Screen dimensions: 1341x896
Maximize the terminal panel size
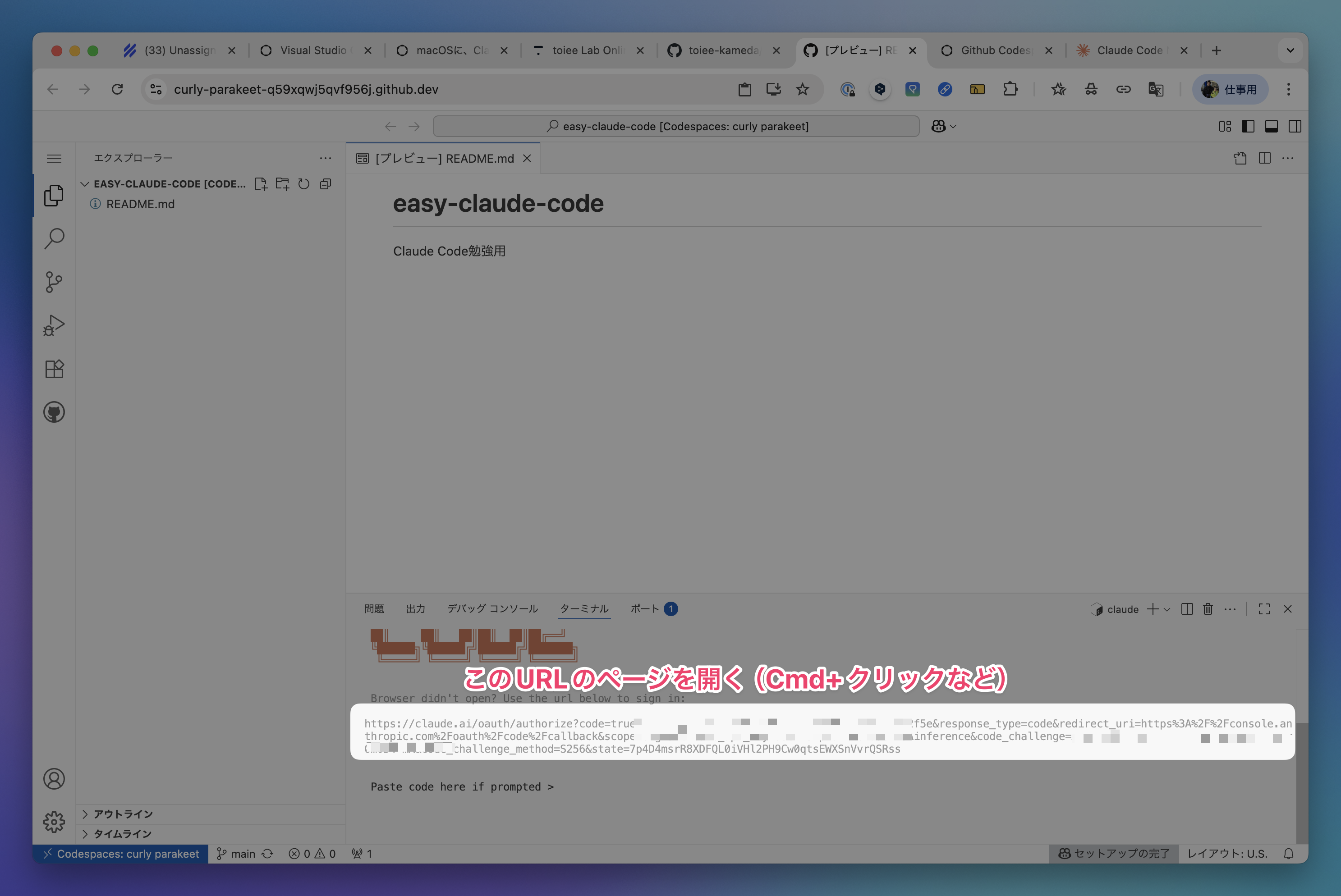(1264, 609)
